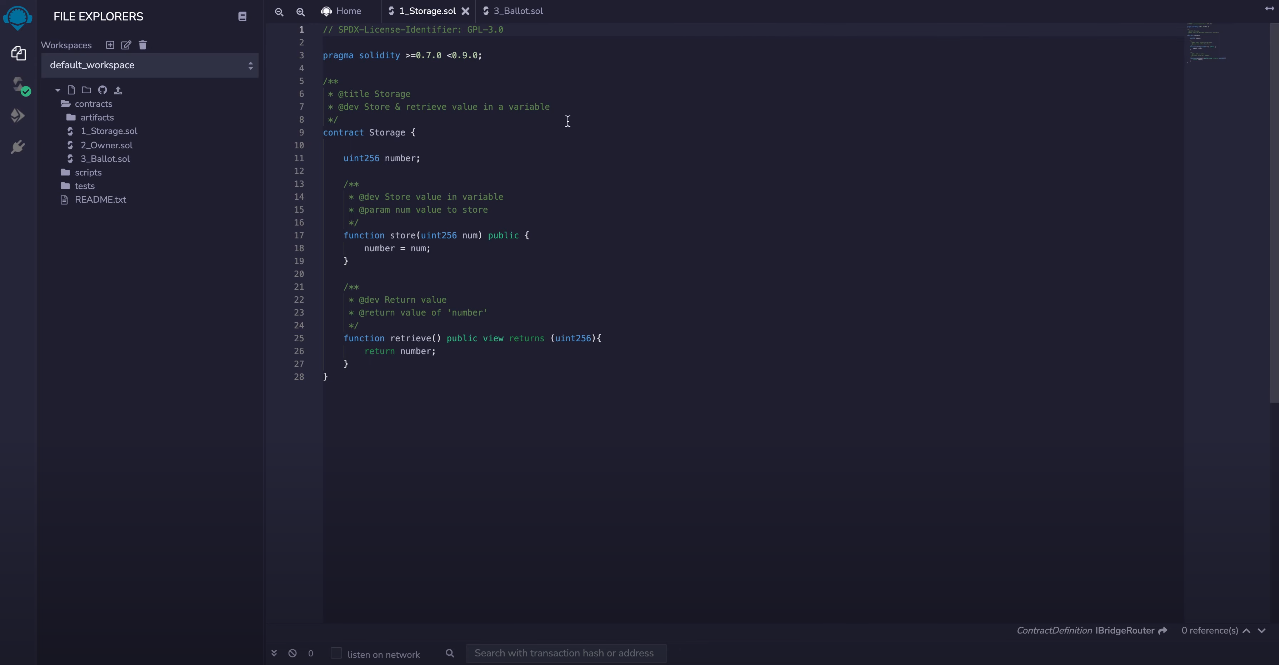The height and width of the screenshot is (665, 1279).
Task: Close the 1_Storage.sol tab
Action: point(465,11)
